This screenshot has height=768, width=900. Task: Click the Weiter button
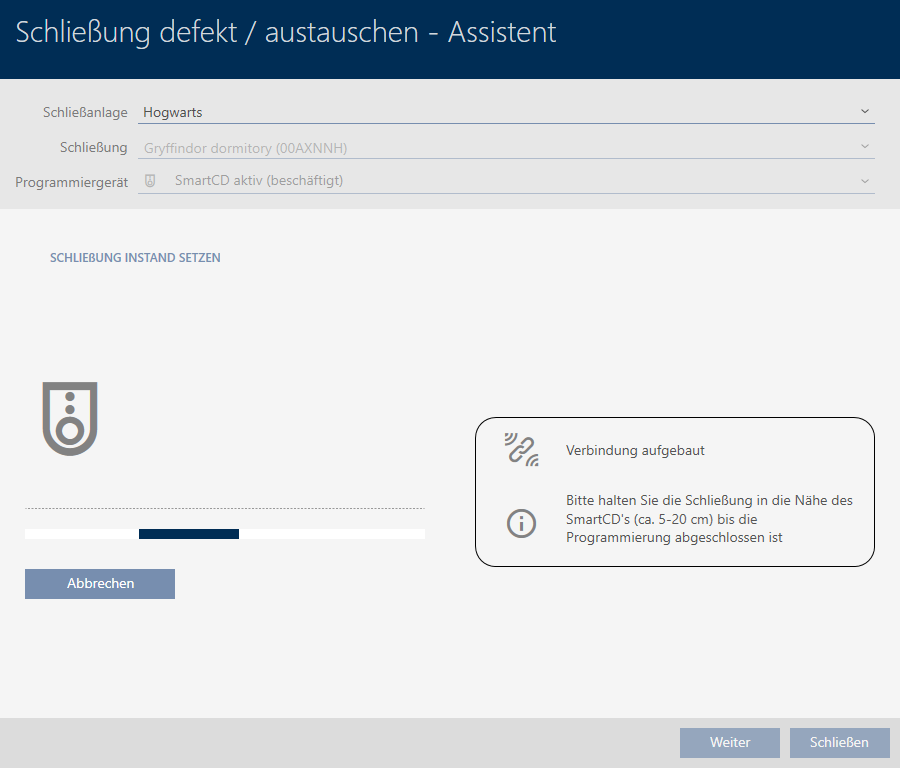click(x=729, y=742)
